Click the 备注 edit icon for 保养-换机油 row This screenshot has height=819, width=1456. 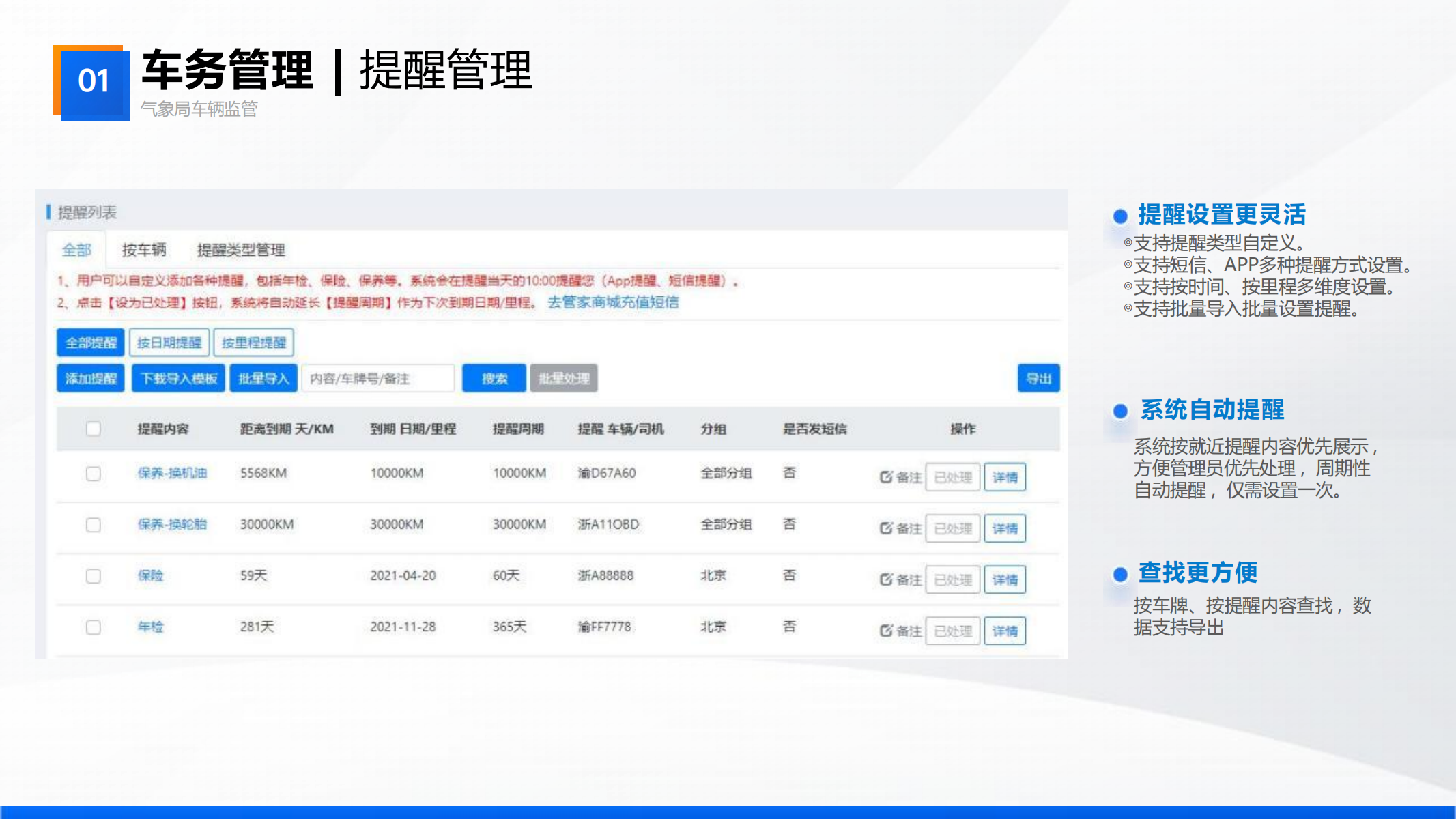886,477
